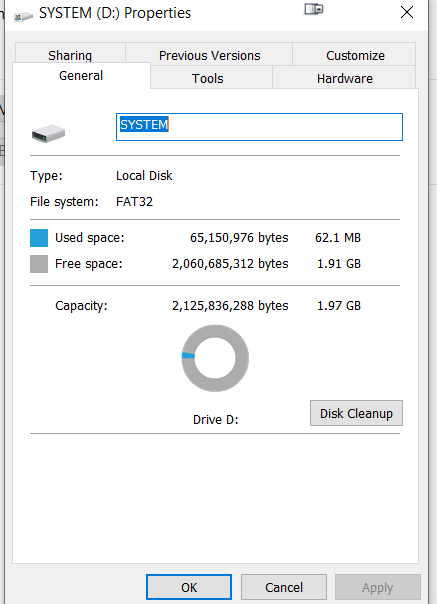
Task: Select the General tab
Action: (81, 76)
